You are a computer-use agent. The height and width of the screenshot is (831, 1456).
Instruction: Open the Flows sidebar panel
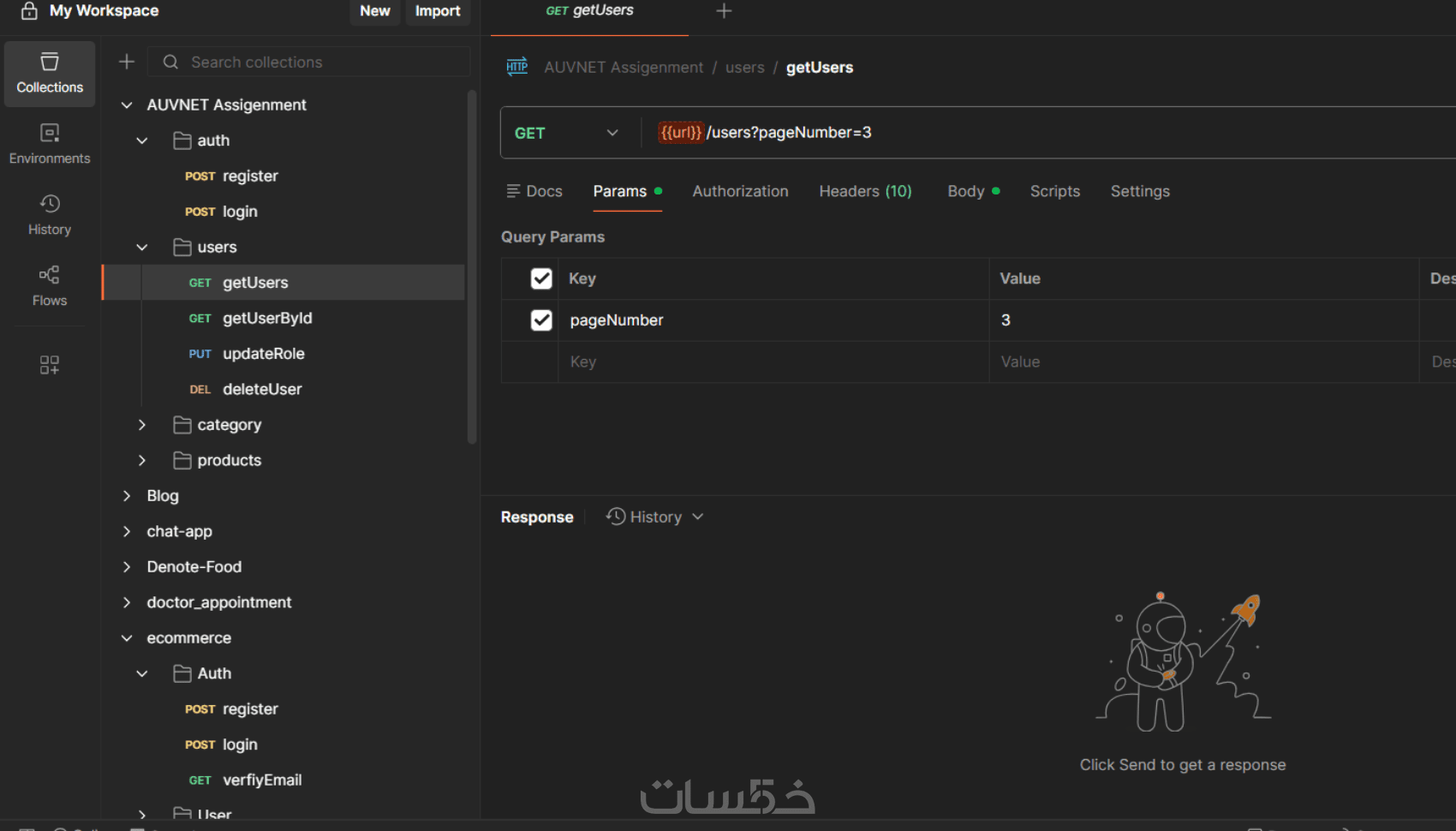click(x=50, y=286)
